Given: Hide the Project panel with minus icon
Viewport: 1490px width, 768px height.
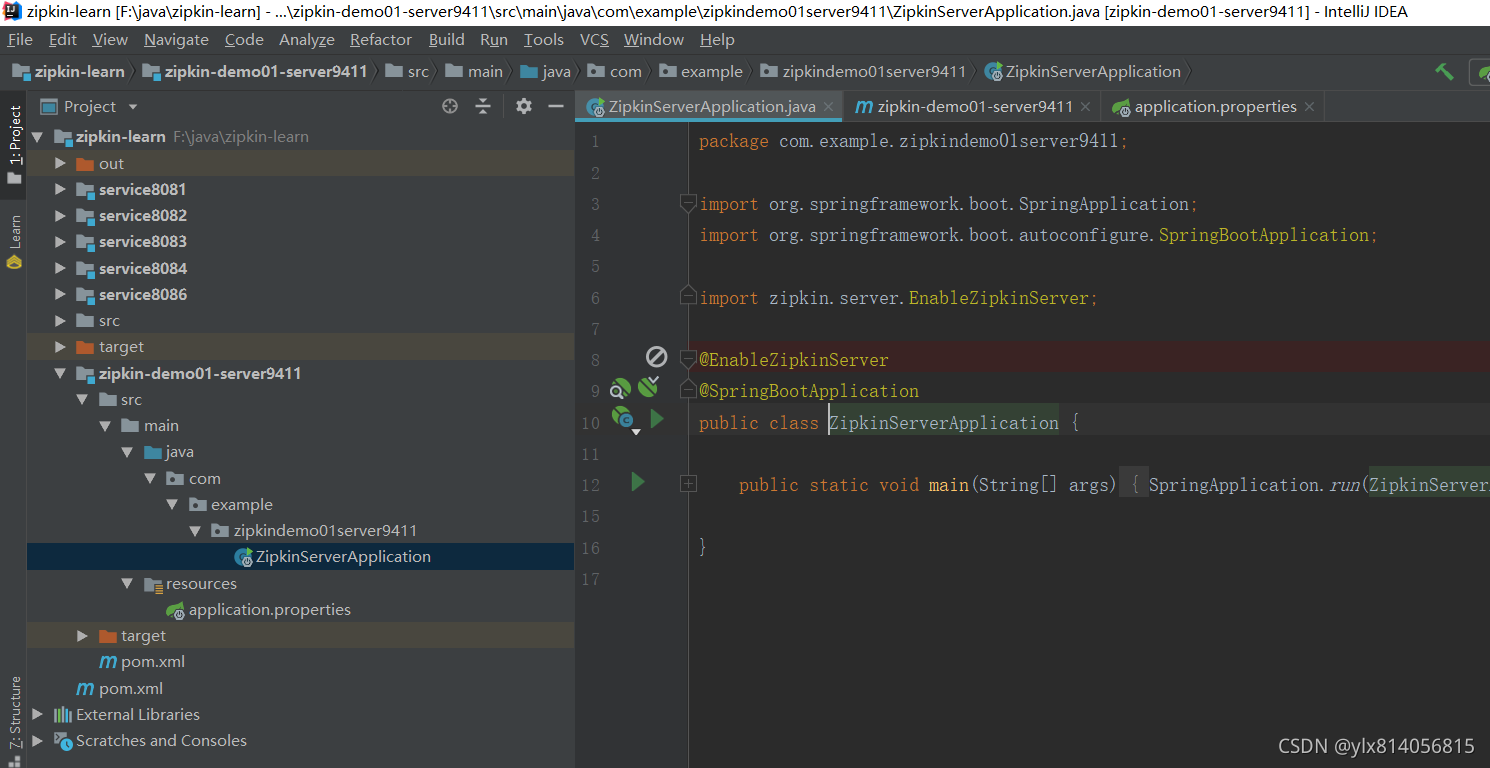Looking at the screenshot, I should tap(556, 106).
